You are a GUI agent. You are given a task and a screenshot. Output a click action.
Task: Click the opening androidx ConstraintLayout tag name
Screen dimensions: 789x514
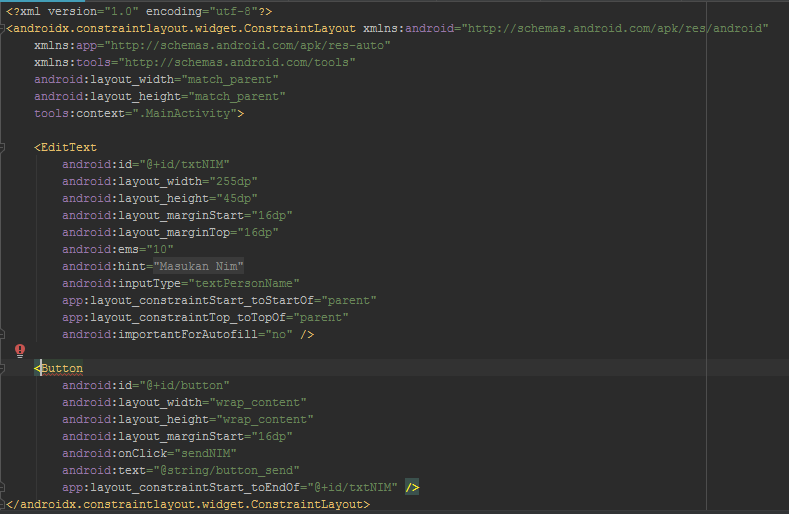pos(184,29)
